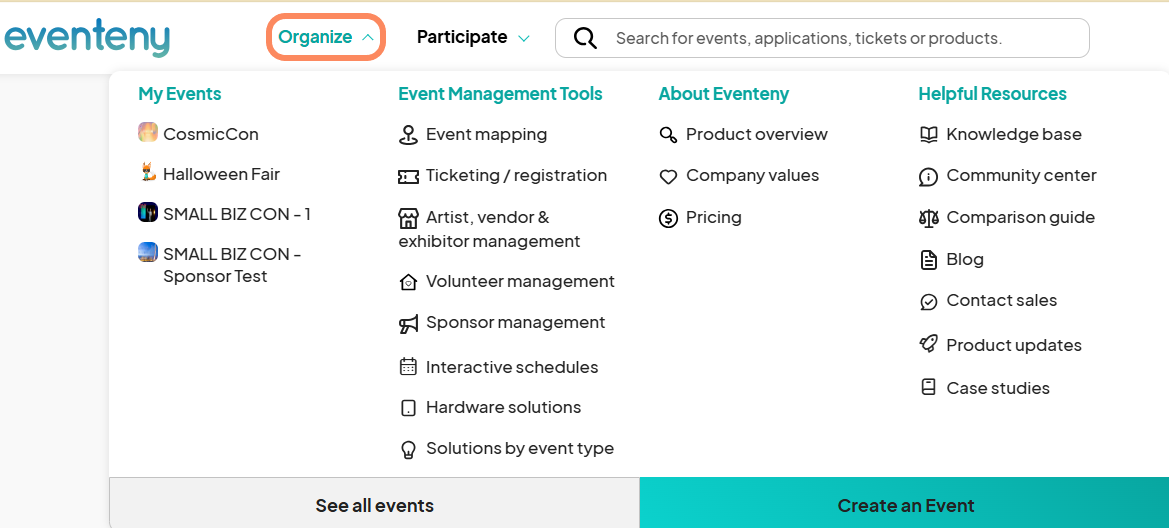The image size is (1169, 528).
Task: Click the megaphone icon beside Sponsor management
Action: point(408,323)
